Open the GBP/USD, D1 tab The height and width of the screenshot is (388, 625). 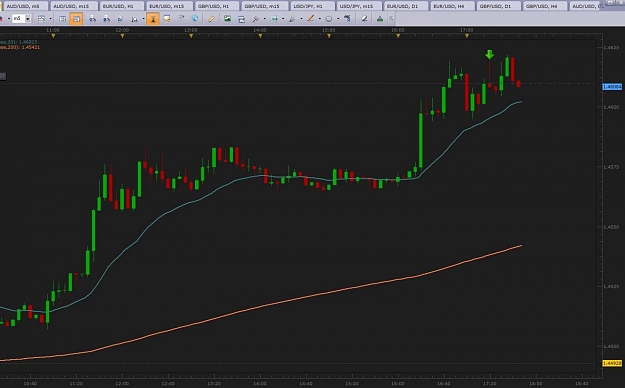[498, 6]
